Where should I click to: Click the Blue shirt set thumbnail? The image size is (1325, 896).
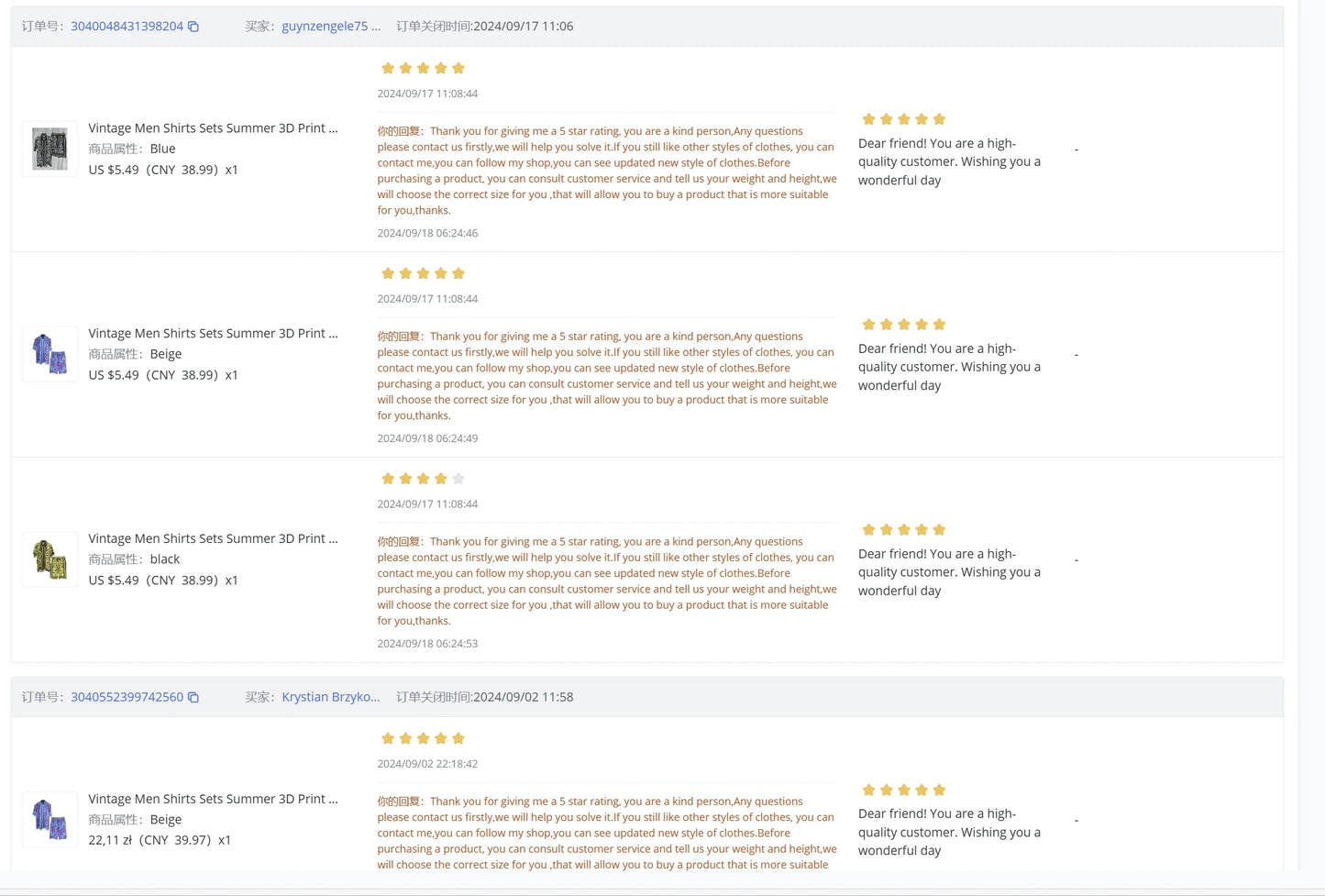(50, 149)
